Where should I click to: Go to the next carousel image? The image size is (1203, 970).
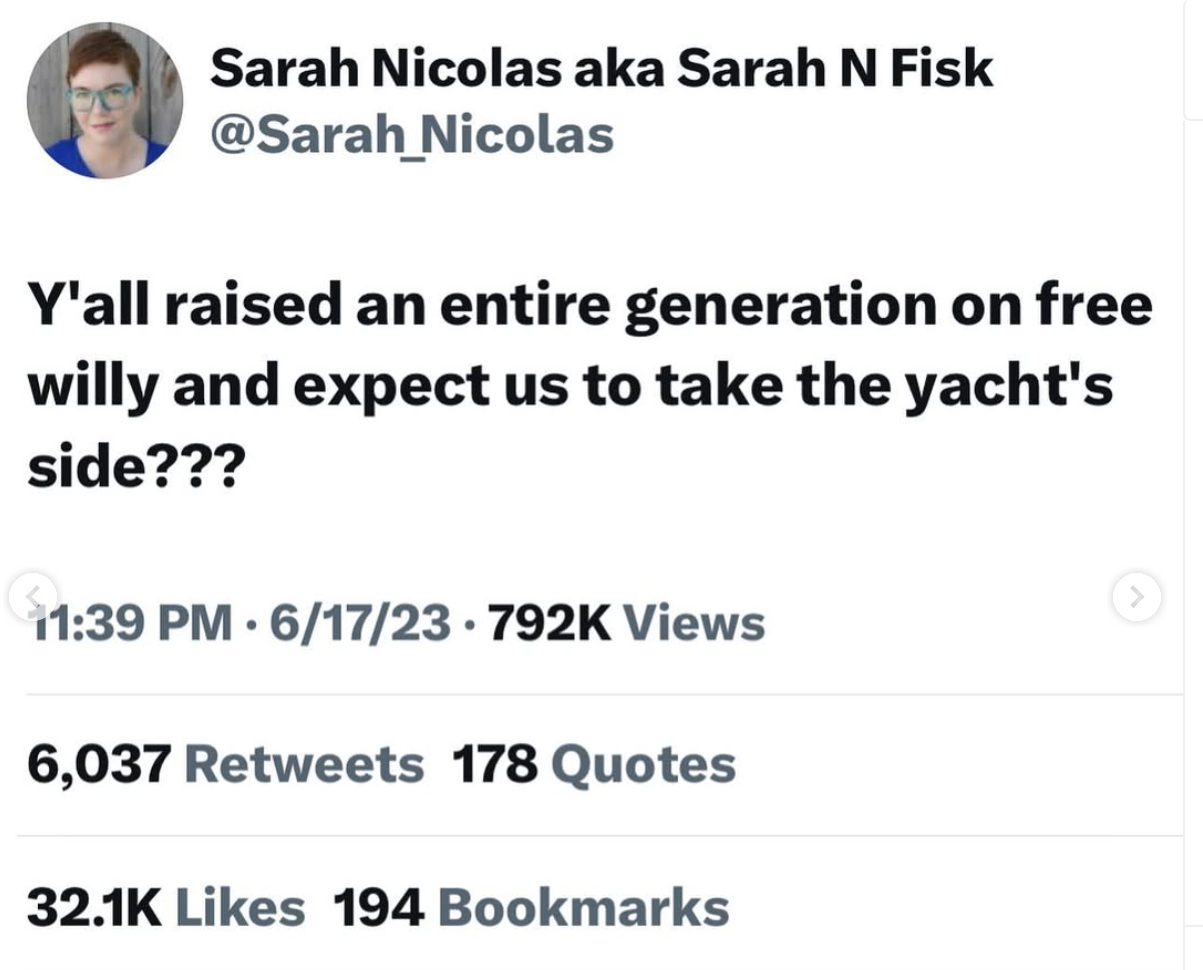pyautogui.click(x=1136, y=597)
